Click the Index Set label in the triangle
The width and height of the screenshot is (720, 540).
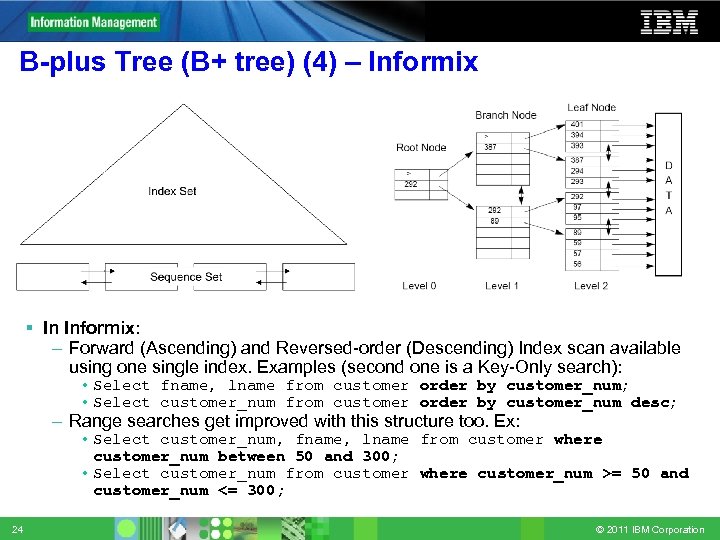[x=172, y=191]
